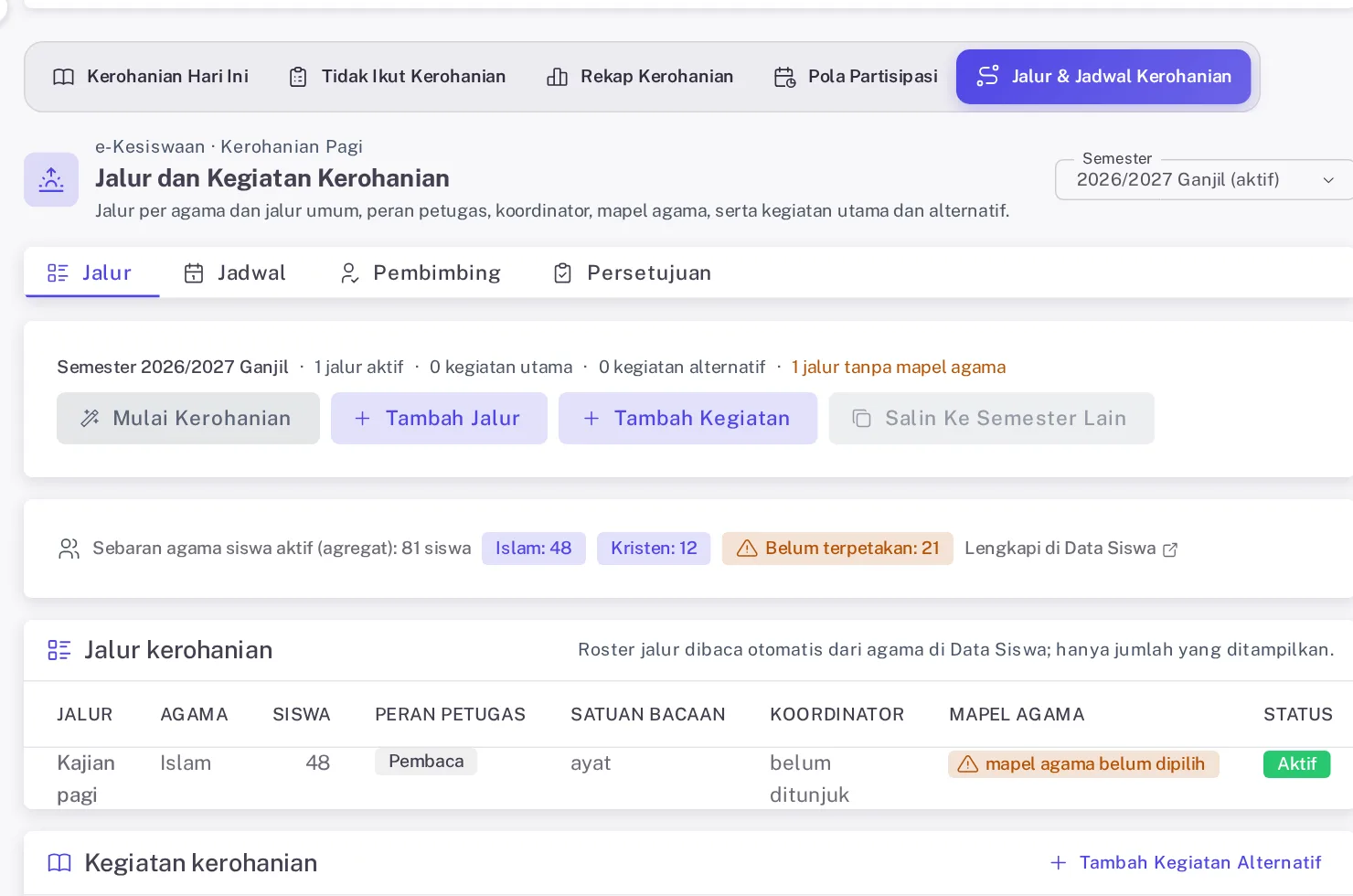Image resolution: width=1353 pixels, height=896 pixels.
Task: Click the 'mapel agama belum dipilih' warning badge
Action: (1083, 764)
